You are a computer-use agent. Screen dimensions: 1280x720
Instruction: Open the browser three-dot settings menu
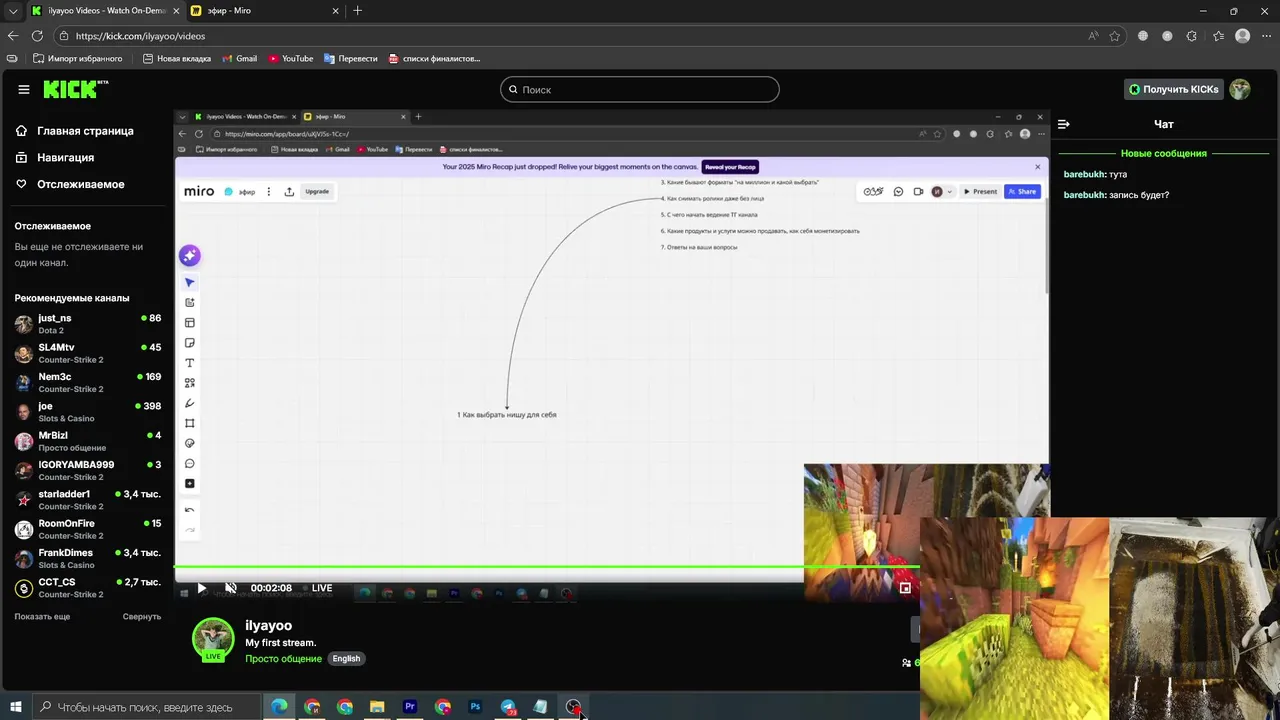coord(1267,36)
